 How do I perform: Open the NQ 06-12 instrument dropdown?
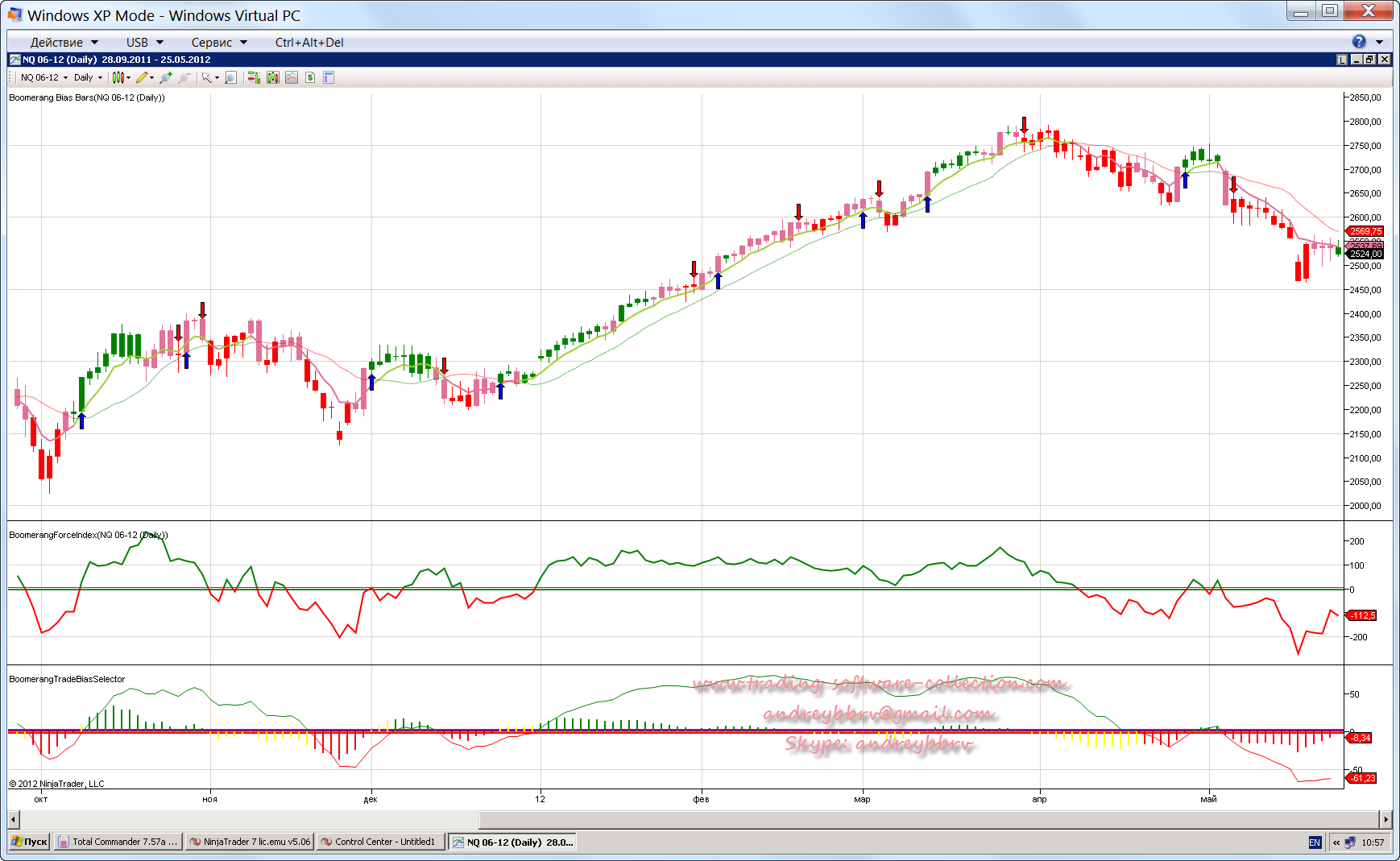click(x=44, y=77)
